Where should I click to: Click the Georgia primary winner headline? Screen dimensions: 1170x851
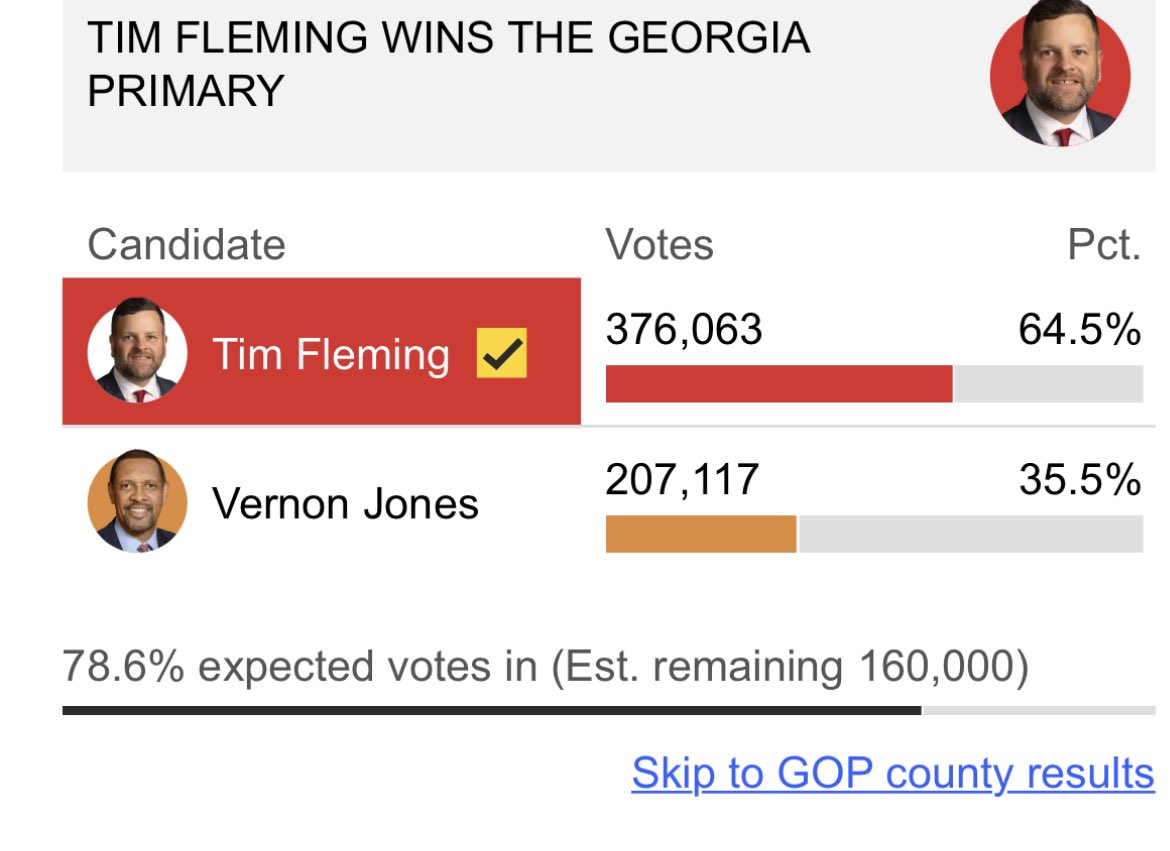[x=448, y=64]
